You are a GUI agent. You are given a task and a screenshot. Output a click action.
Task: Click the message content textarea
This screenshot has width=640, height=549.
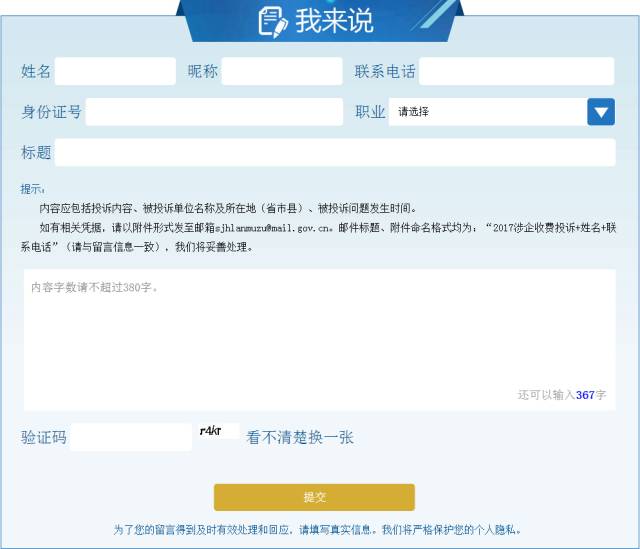pos(320,340)
